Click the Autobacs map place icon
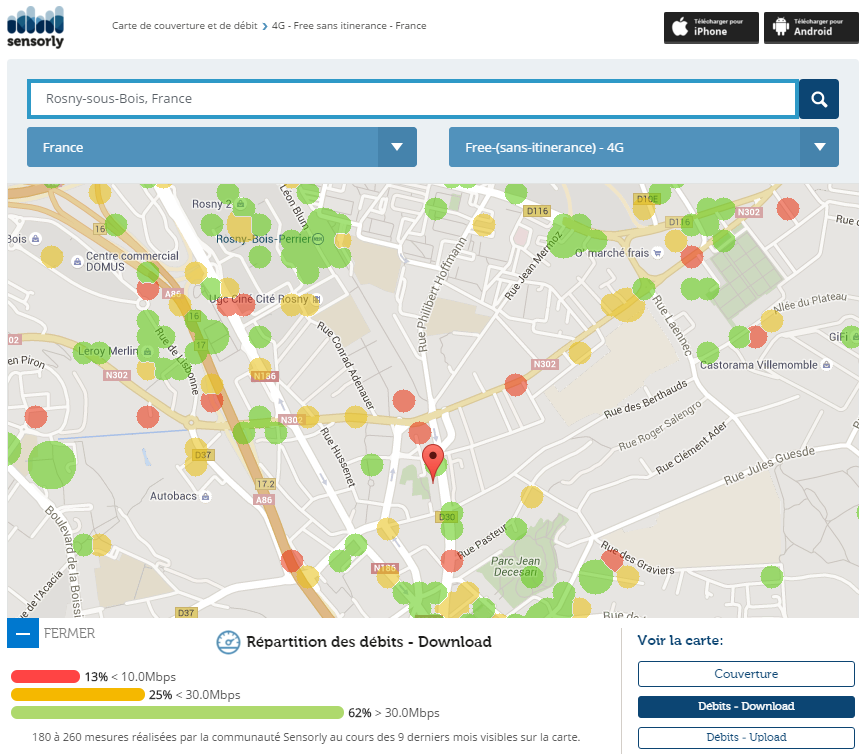864x755 pixels. click(205, 496)
